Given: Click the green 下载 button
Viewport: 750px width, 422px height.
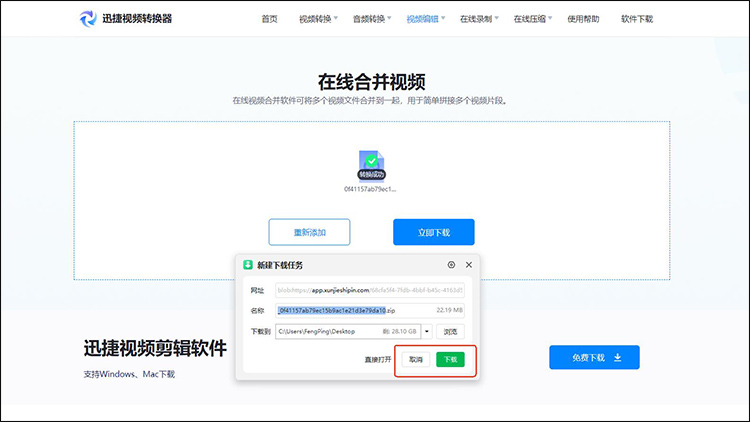Looking at the screenshot, I should pos(450,359).
